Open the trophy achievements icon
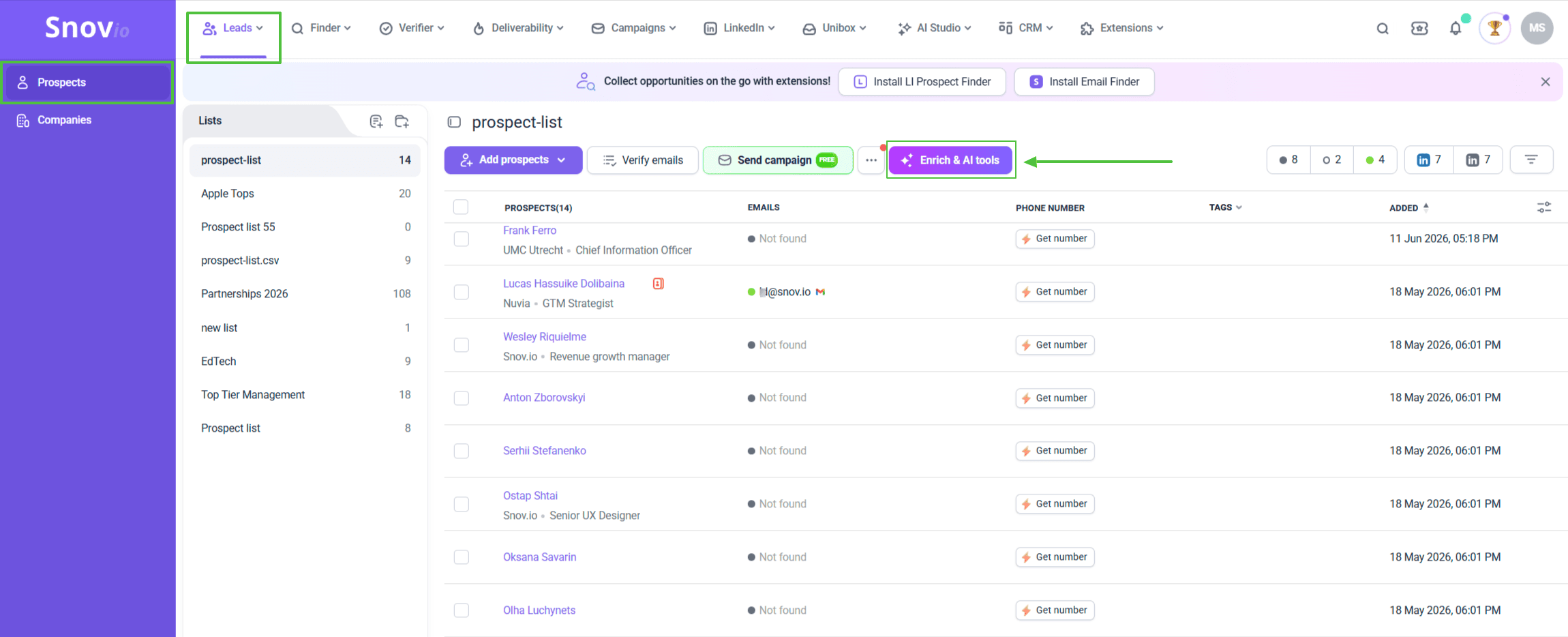 tap(1495, 29)
